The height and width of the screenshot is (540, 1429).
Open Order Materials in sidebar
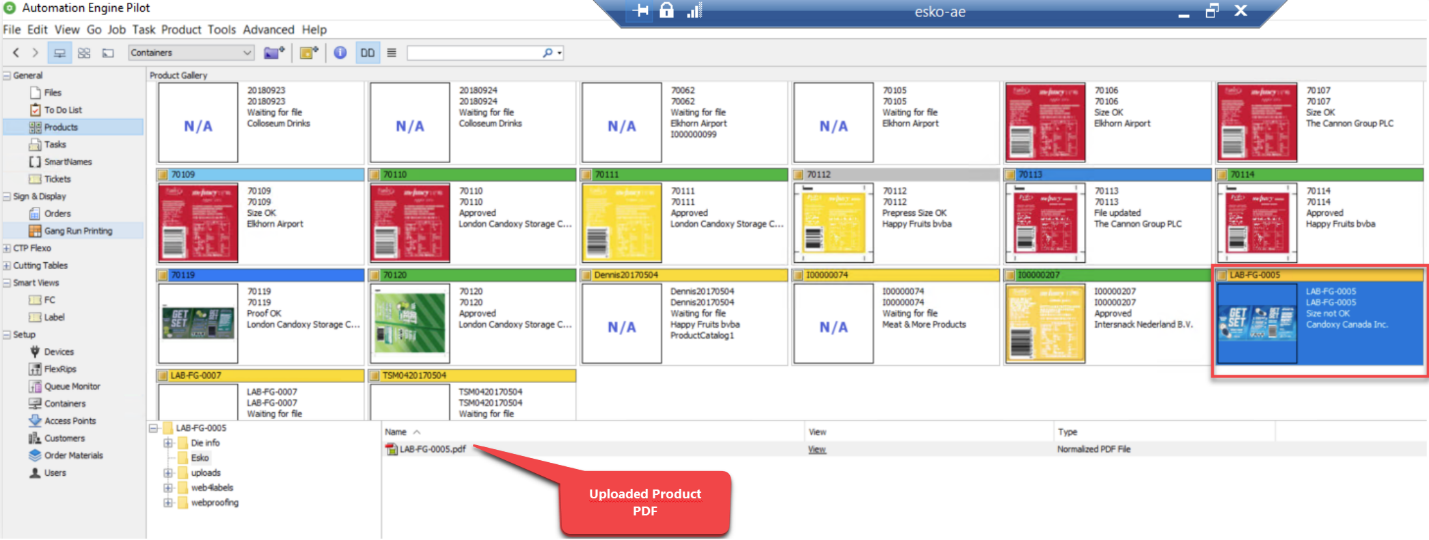[73, 455]
